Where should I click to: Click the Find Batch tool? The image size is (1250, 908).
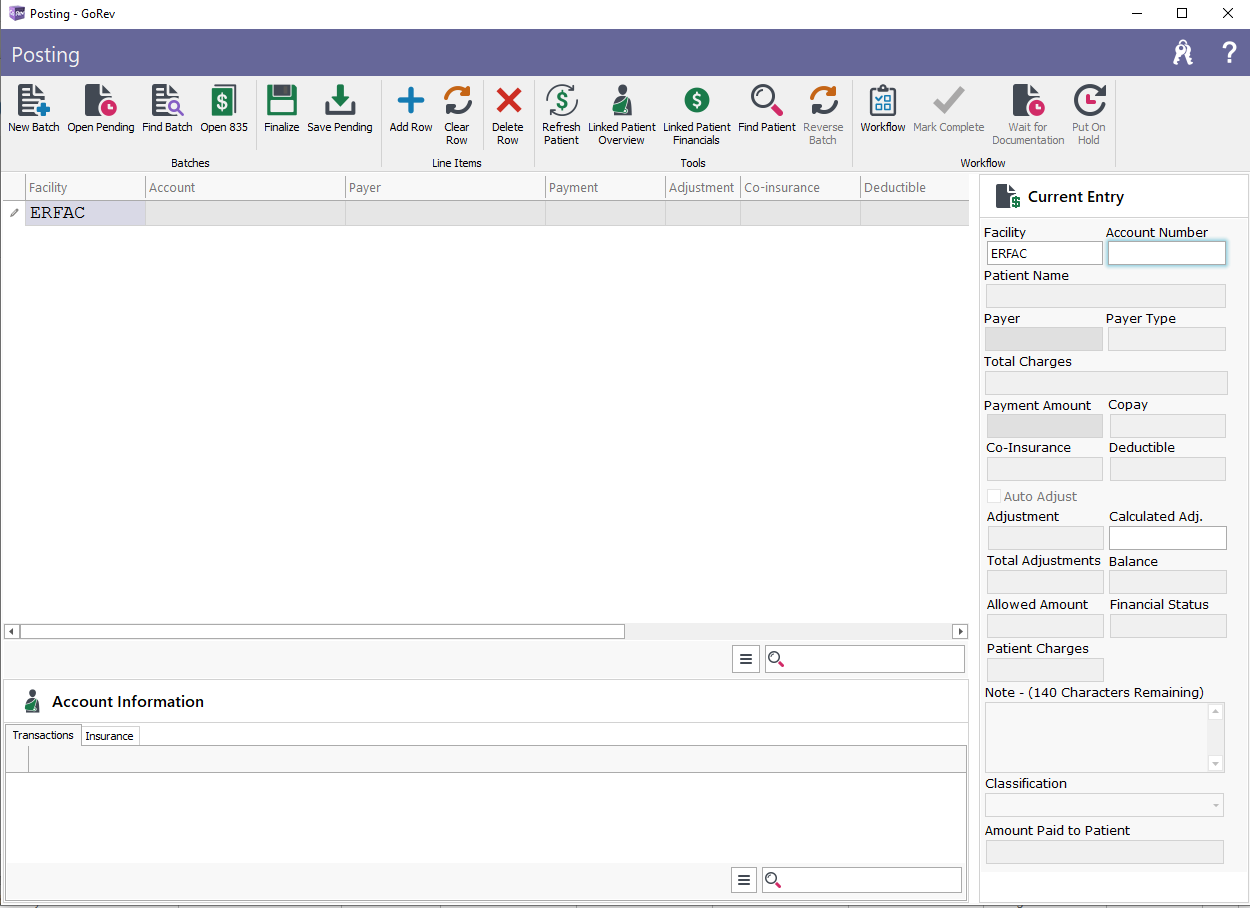[167, 108]
